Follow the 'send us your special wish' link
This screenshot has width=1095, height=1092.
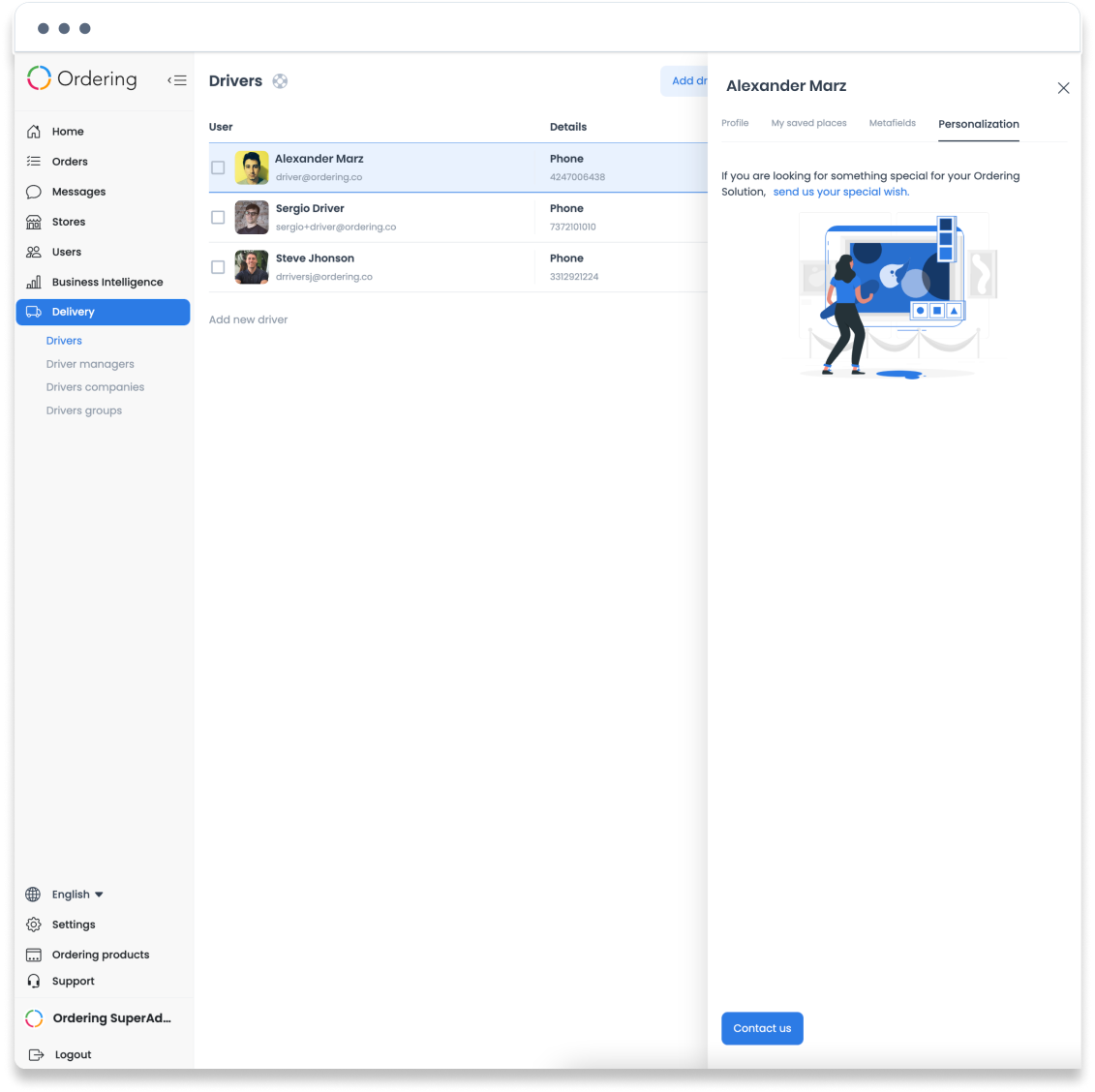[x=840, y=192]
